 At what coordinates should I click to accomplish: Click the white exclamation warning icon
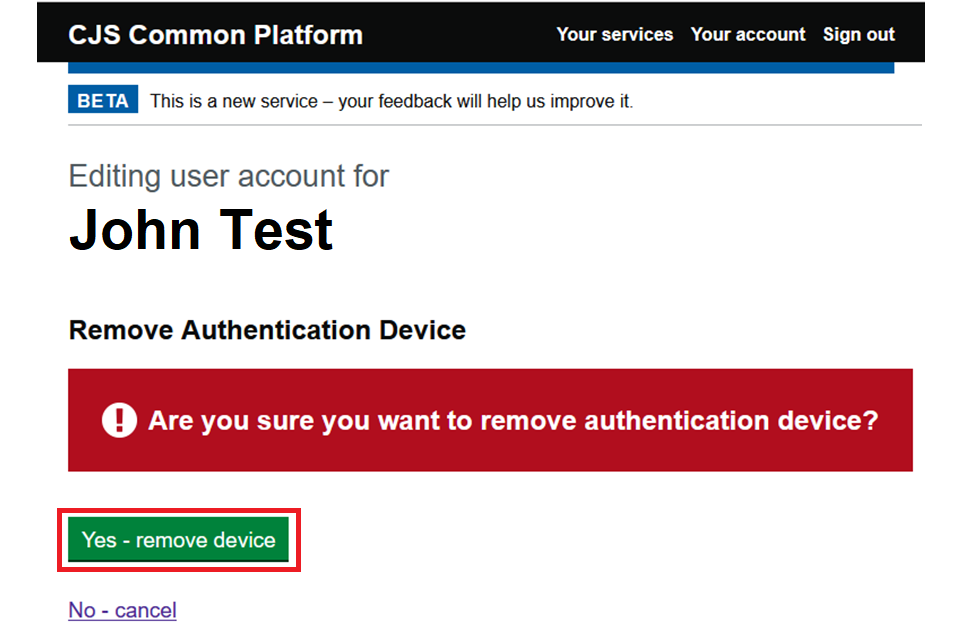click(119, 420)
